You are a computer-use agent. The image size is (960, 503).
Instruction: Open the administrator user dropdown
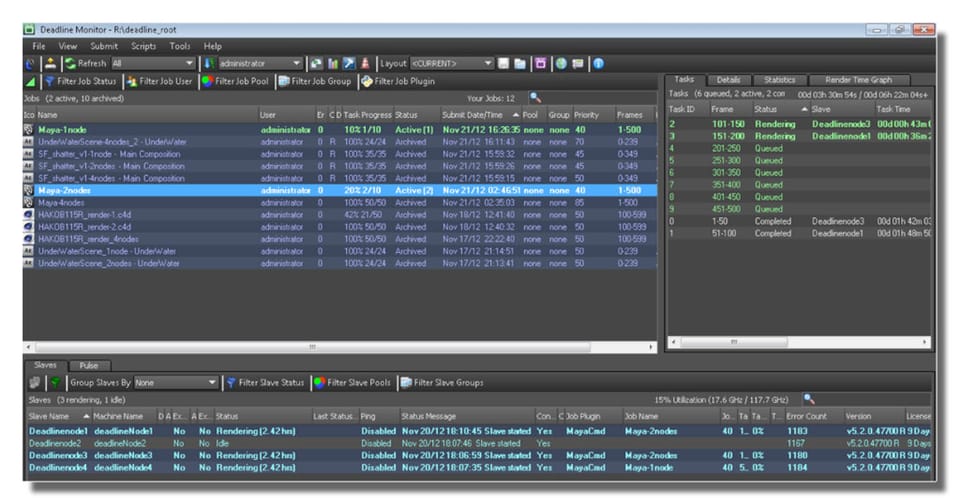point(260,63)
